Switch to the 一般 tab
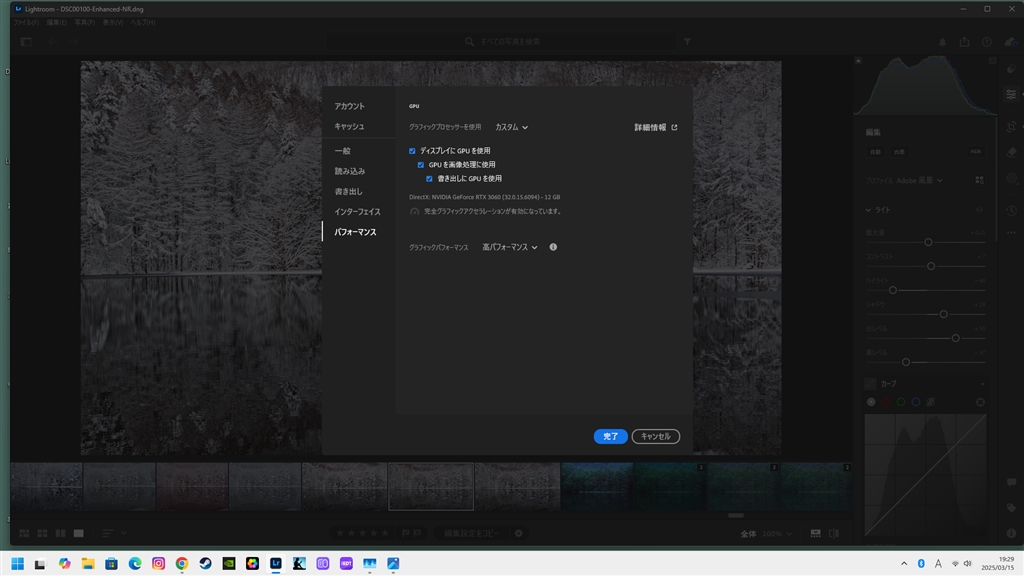 (342, 151)
